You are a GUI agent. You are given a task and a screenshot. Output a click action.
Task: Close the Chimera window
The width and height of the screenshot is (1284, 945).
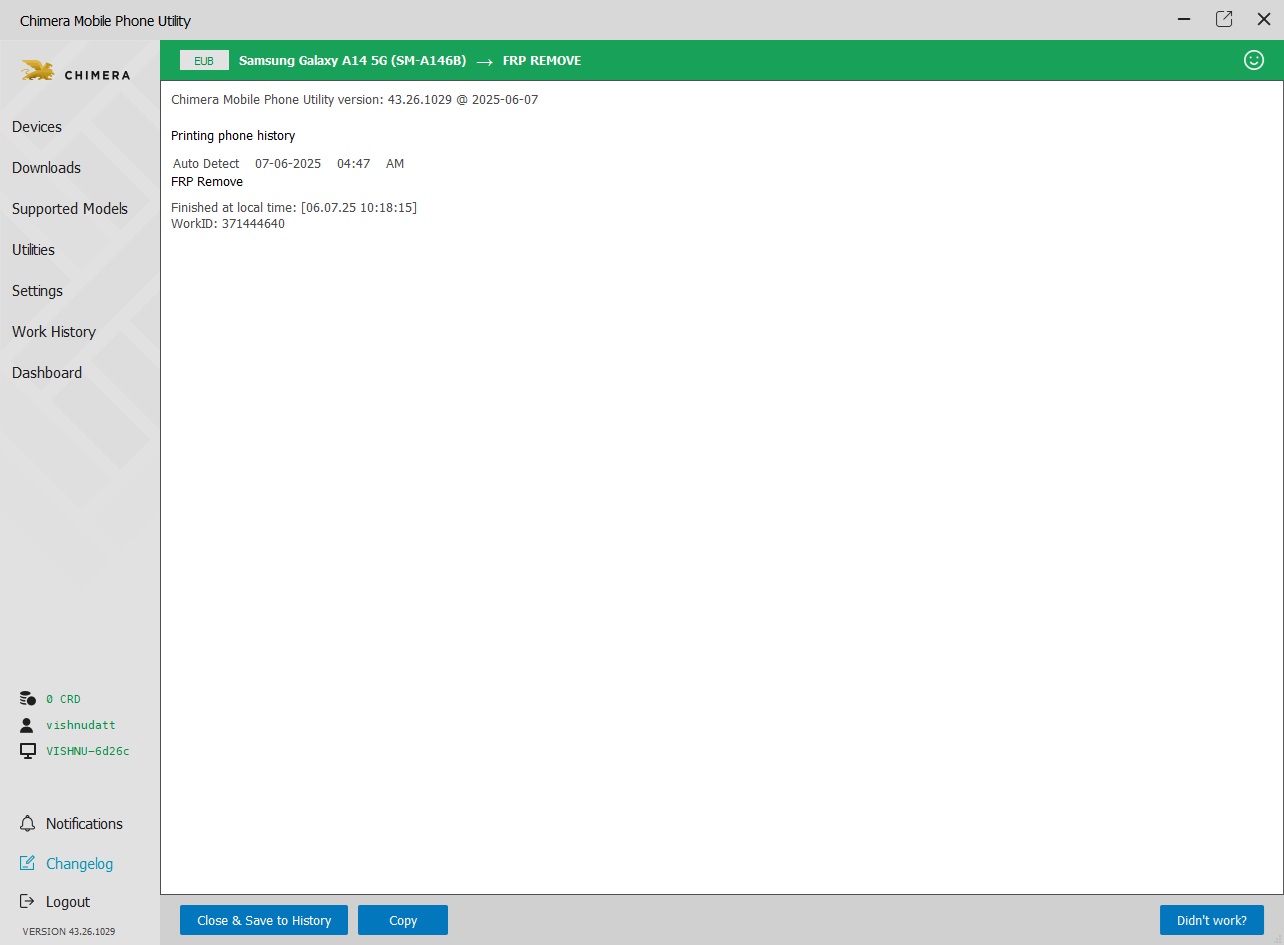[x=1264, y=19]
